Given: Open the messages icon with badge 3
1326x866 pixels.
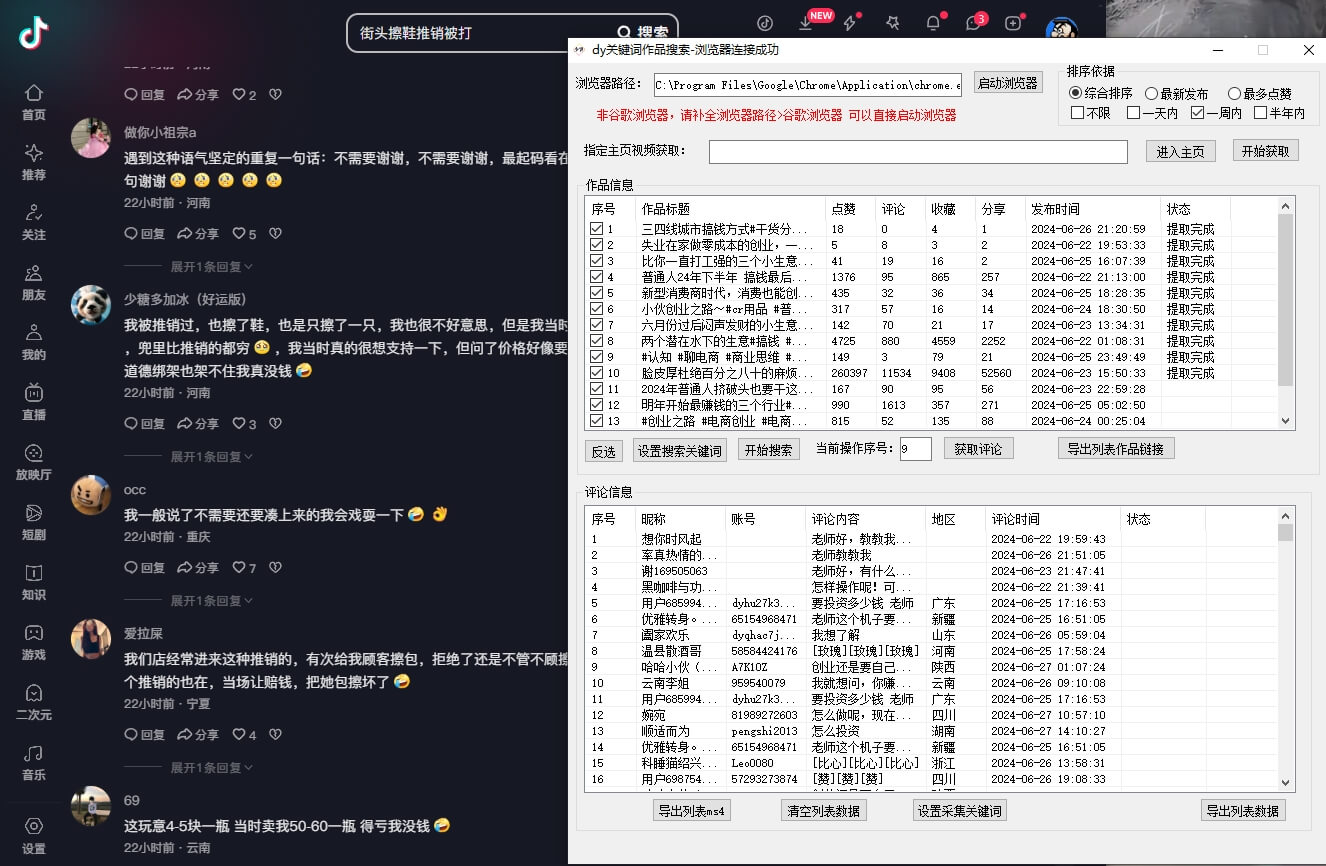Looking at the screenshot, I should tap(972, 22).
